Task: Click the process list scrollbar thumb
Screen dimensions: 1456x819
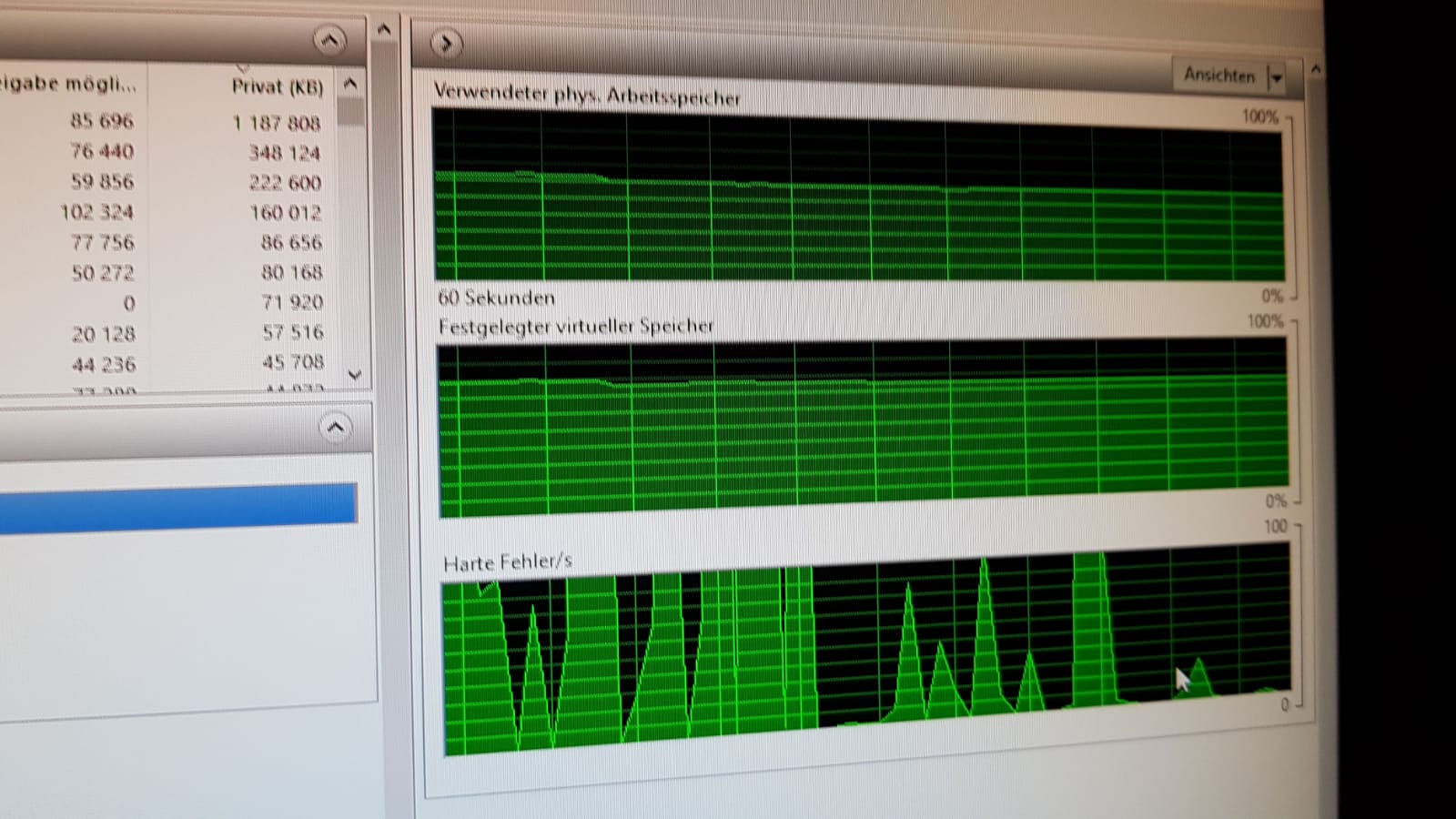Action: 350,112
